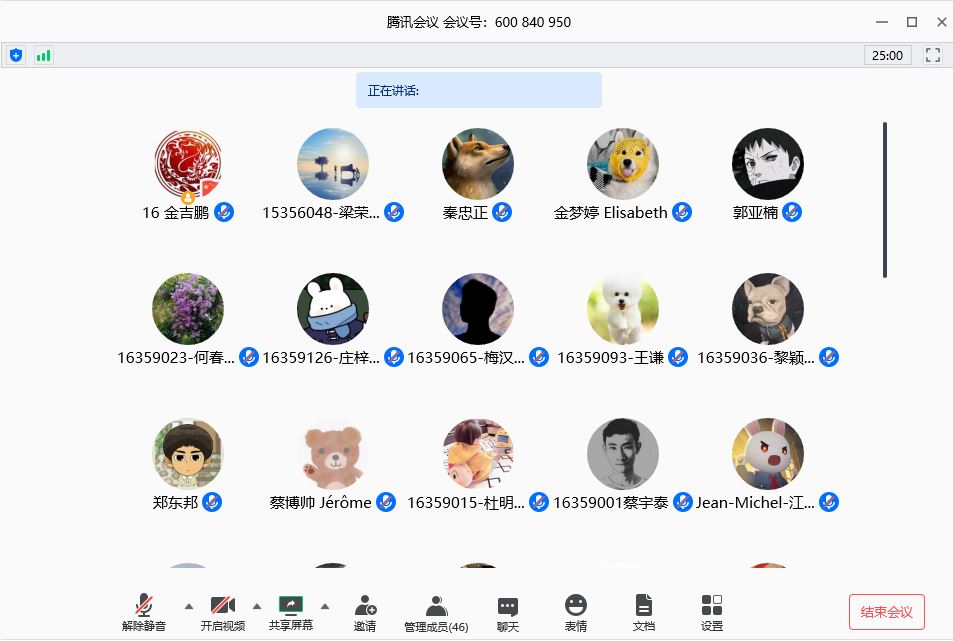The width and height of the screenshot is (953, 641).
Task: Open the Chat (聊天) icon
Action: coord(507,612)
